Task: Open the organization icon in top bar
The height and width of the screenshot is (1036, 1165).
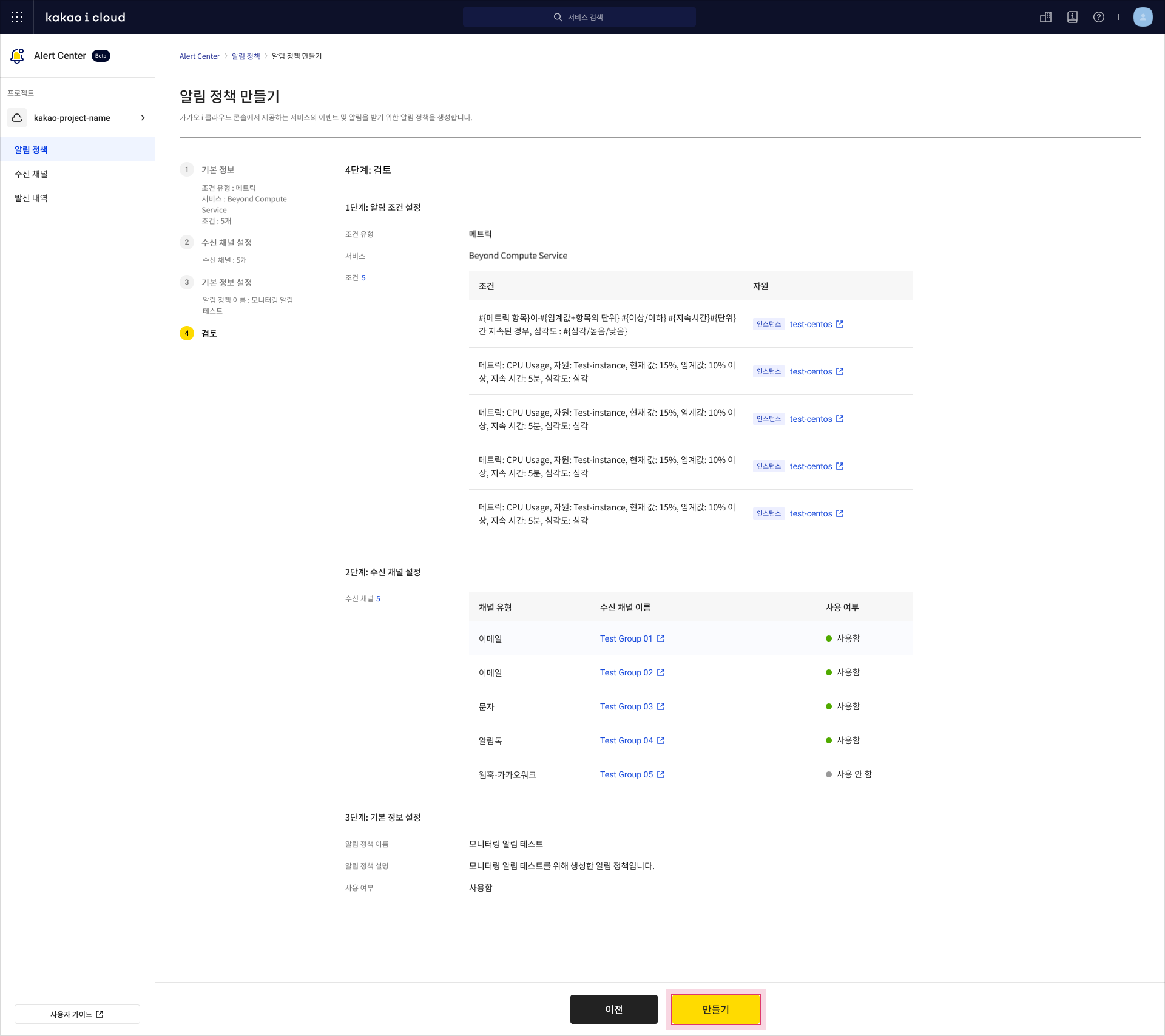Action: (x=1045, y=17)
